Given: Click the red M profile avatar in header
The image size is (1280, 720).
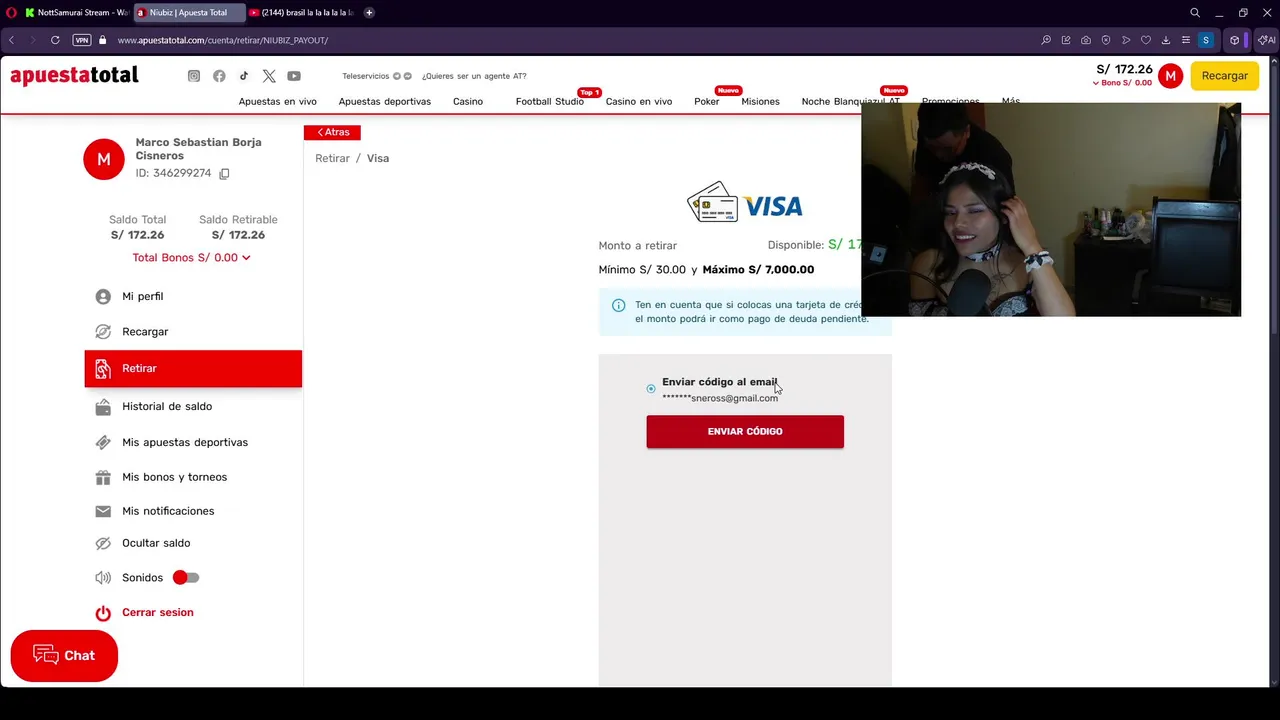Looking at the screenshot, I should click(x=1170, y=76).
